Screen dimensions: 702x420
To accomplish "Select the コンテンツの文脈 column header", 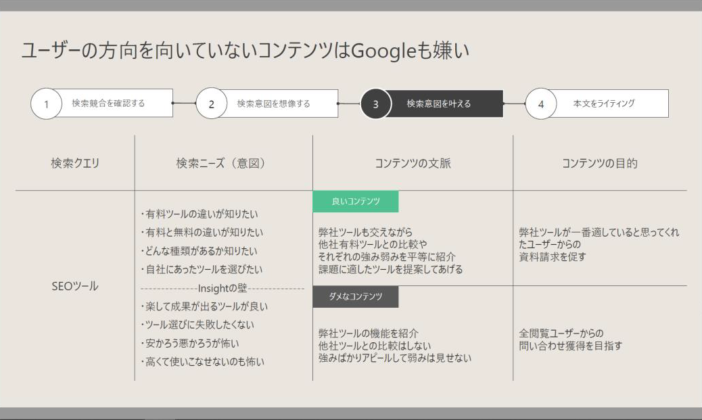I will click(414, 163).
